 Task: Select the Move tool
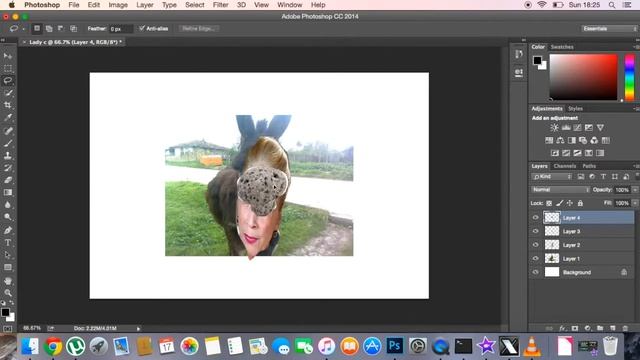pyautogui.click(x=8, y=56)
